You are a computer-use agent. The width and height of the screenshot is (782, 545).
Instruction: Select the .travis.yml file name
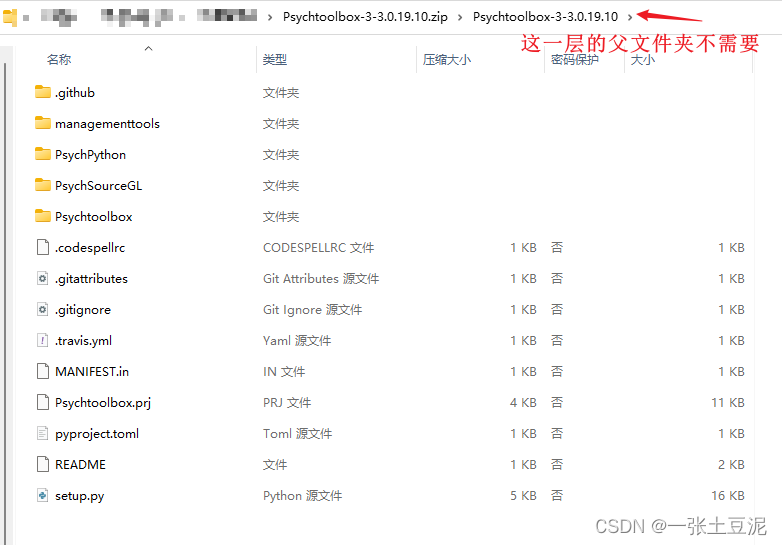pyautogui.click(x=83, y=341)
